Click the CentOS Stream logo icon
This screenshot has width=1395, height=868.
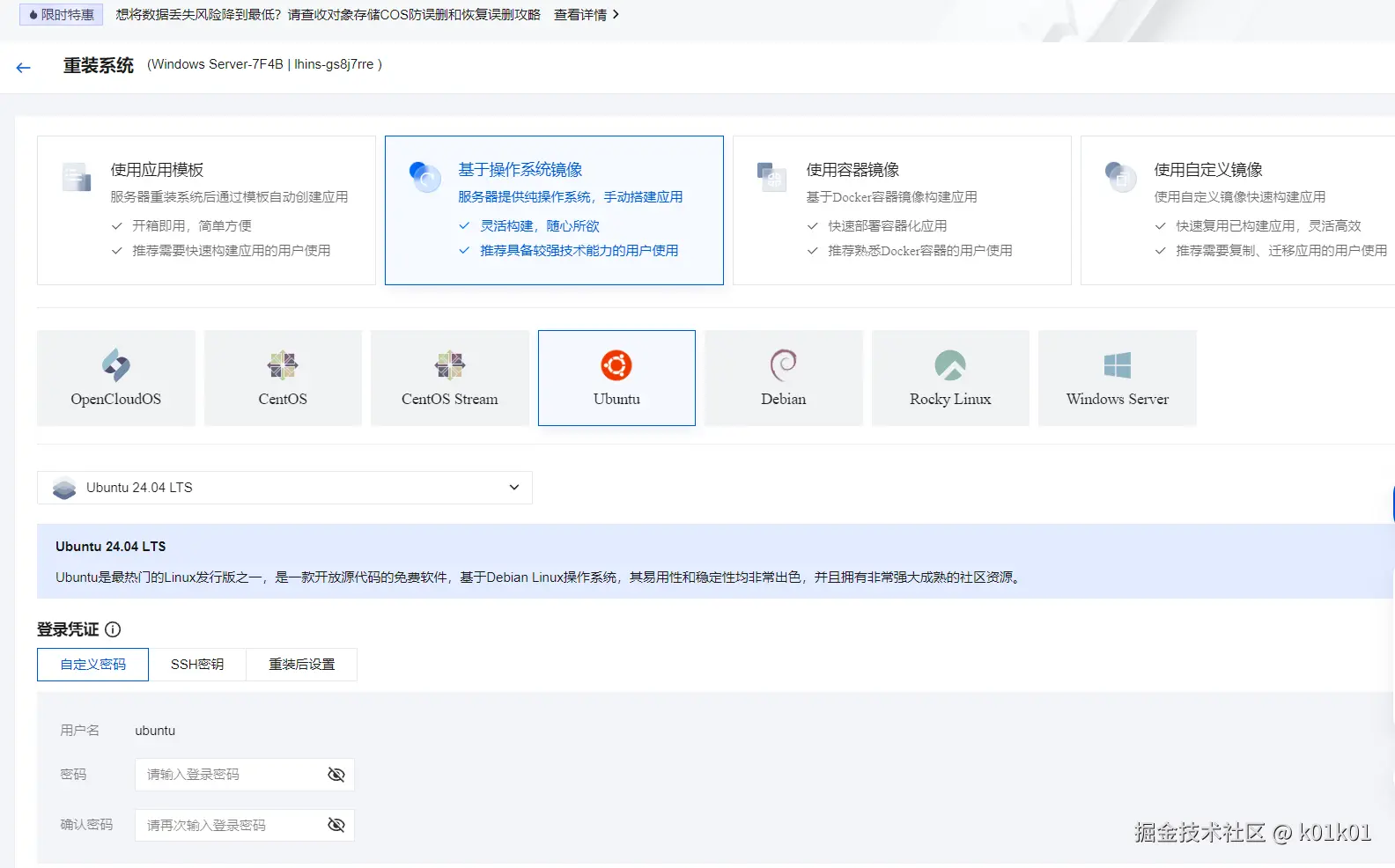449,364
